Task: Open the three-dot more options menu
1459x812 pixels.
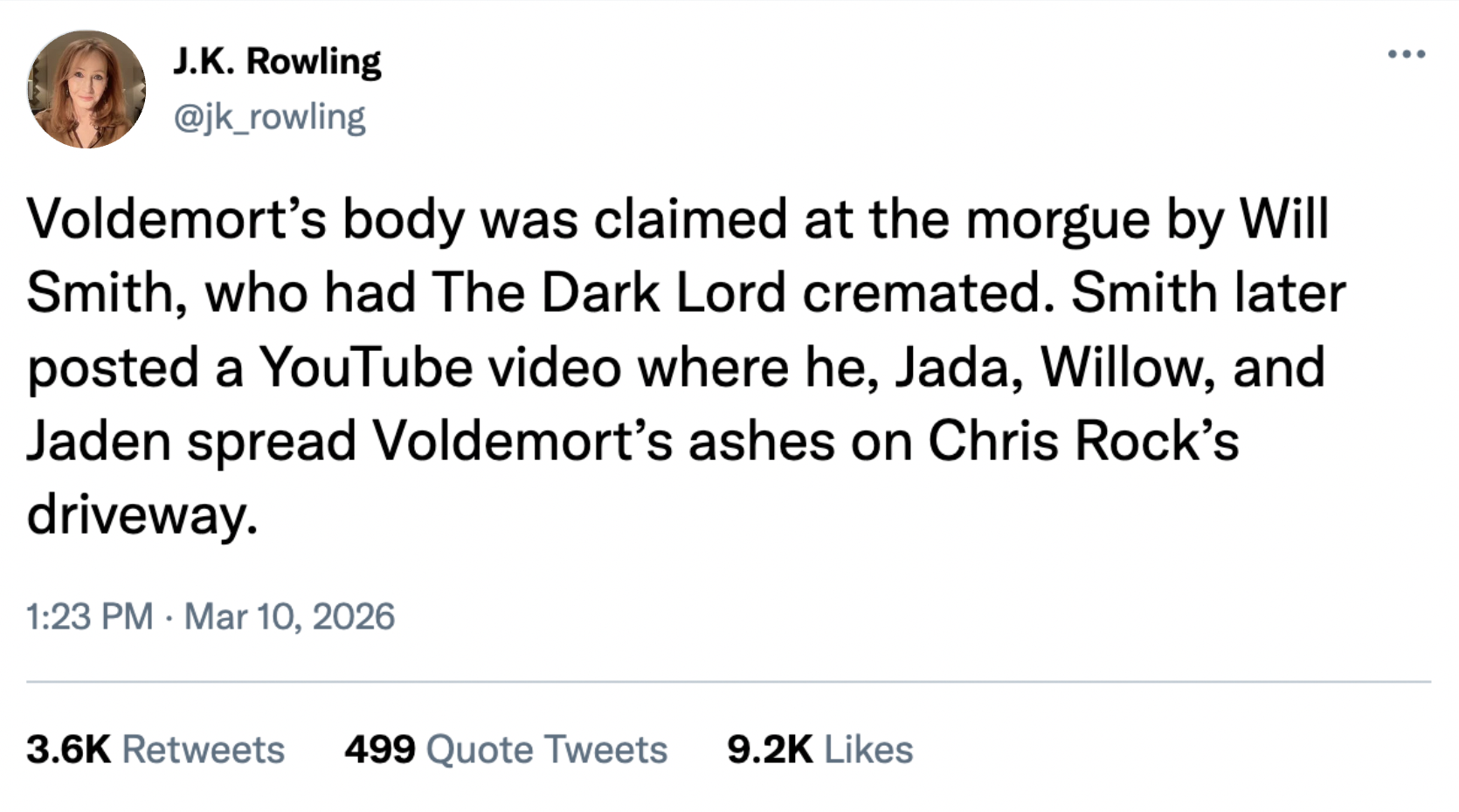Action: click(1407, 54)
